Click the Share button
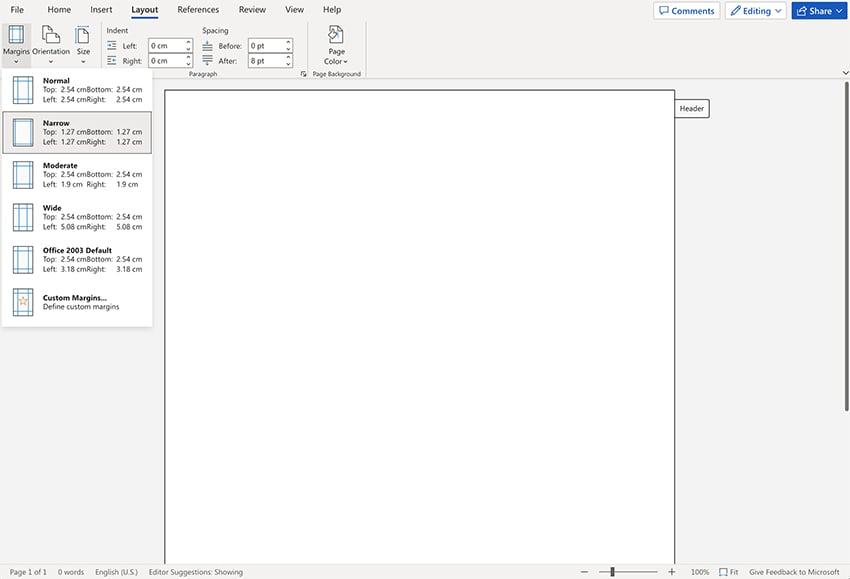 (819, 11)
